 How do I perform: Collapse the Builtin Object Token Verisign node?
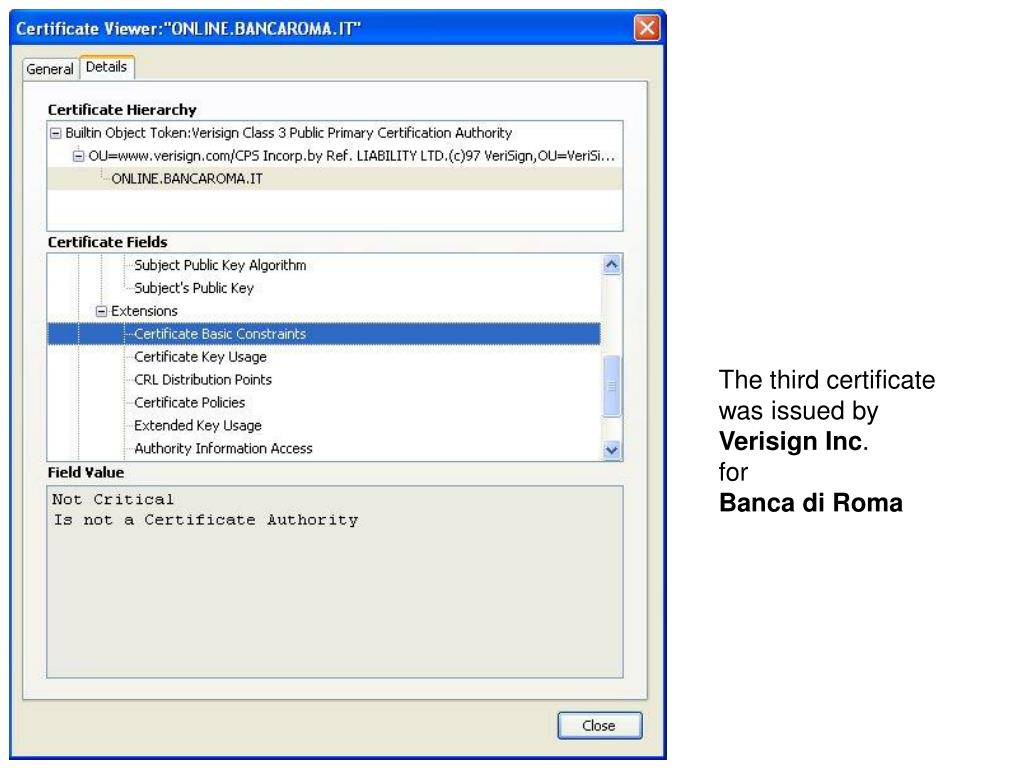tap(56, 133)
